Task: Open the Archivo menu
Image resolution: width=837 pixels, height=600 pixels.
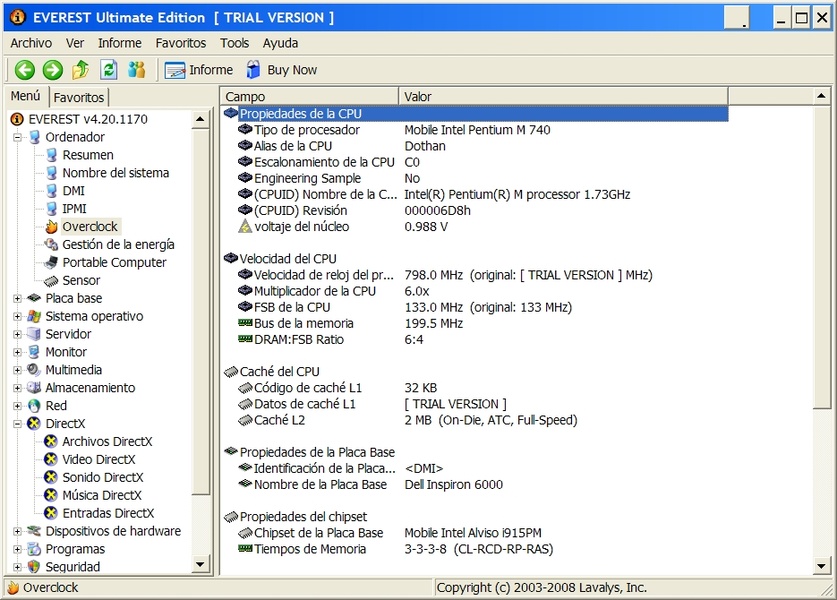Action: (x=31, y=43)
